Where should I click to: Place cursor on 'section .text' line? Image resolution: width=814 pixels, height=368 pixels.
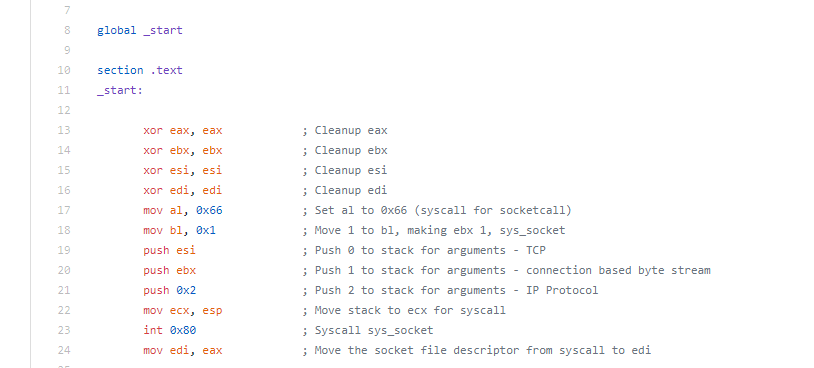pos(140,70)
